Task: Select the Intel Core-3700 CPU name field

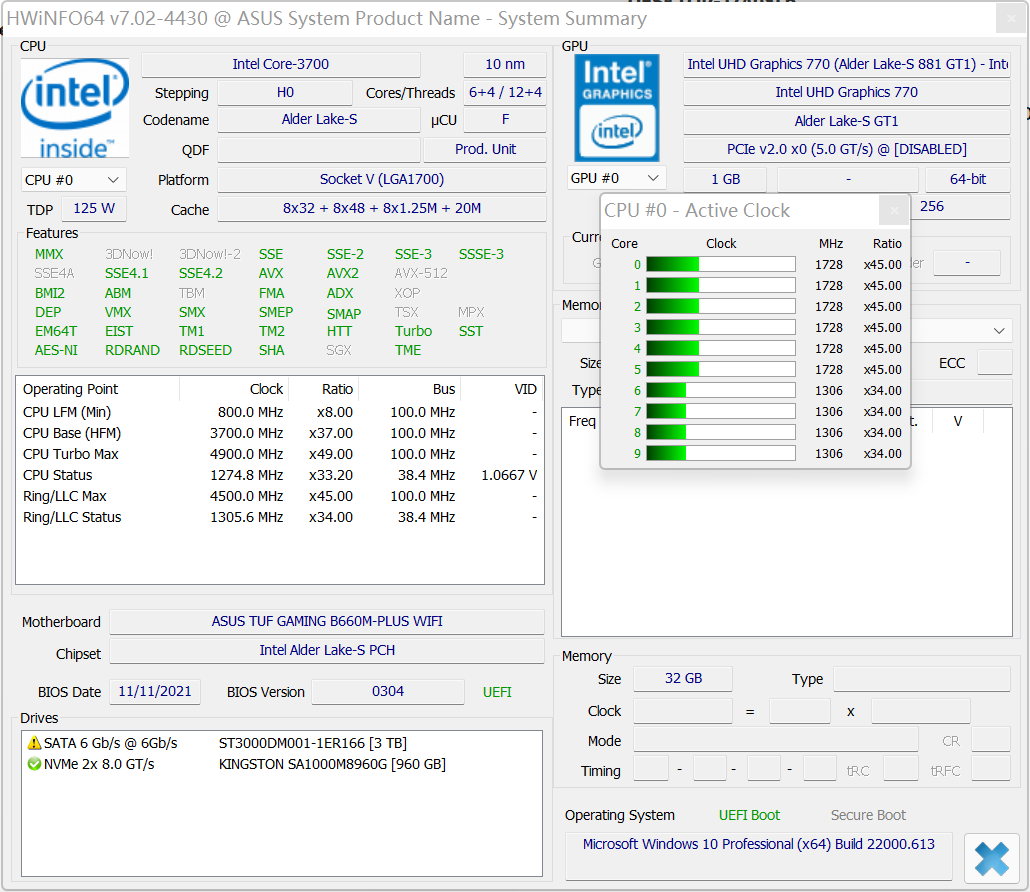Action: coord(280,64)
